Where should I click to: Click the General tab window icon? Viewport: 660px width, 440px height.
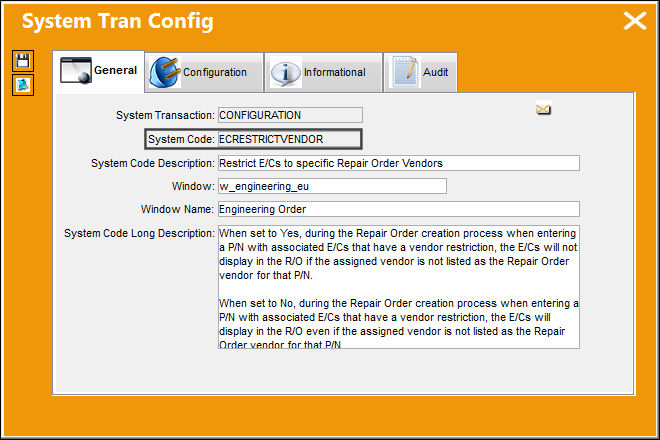coord(76,70)
